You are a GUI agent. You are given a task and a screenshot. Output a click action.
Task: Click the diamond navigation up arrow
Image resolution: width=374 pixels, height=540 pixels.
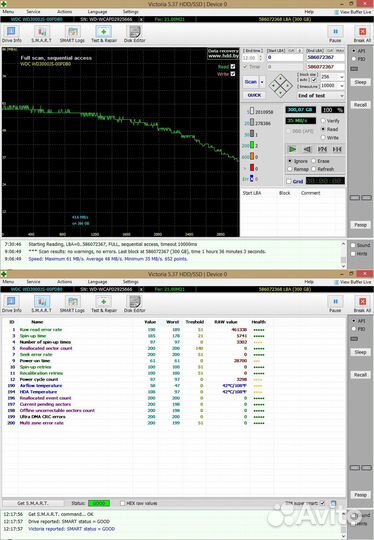point(281,79)
